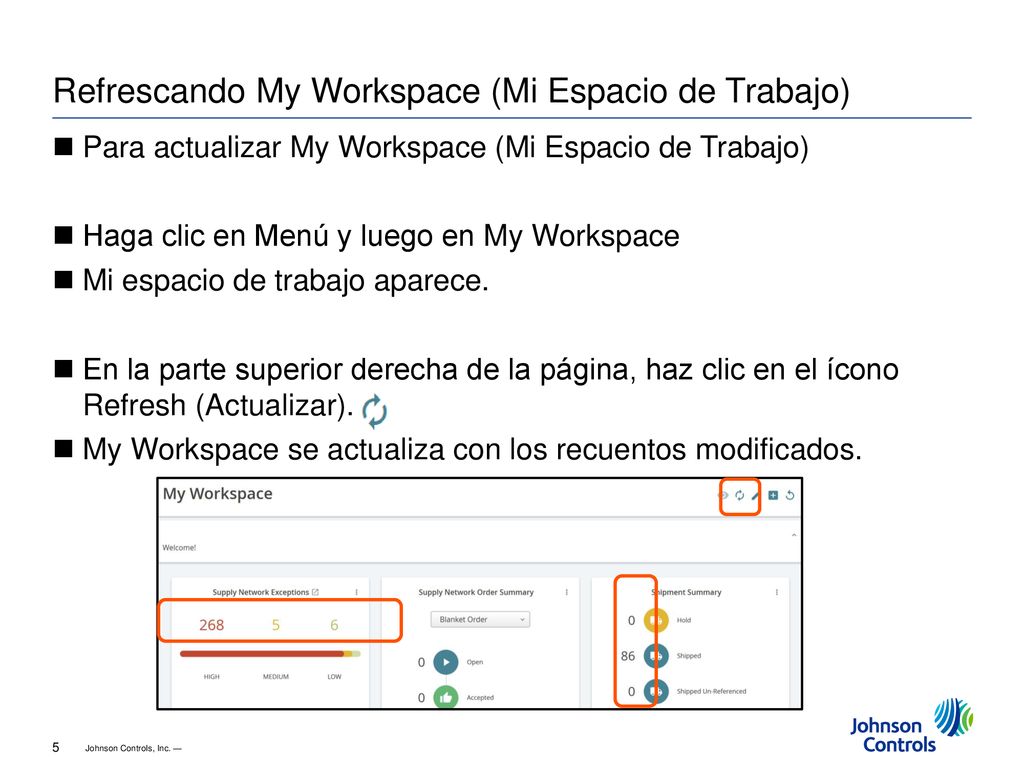Click the Johnson Controls logo
1024x768 pixels.
coord(912,726)
